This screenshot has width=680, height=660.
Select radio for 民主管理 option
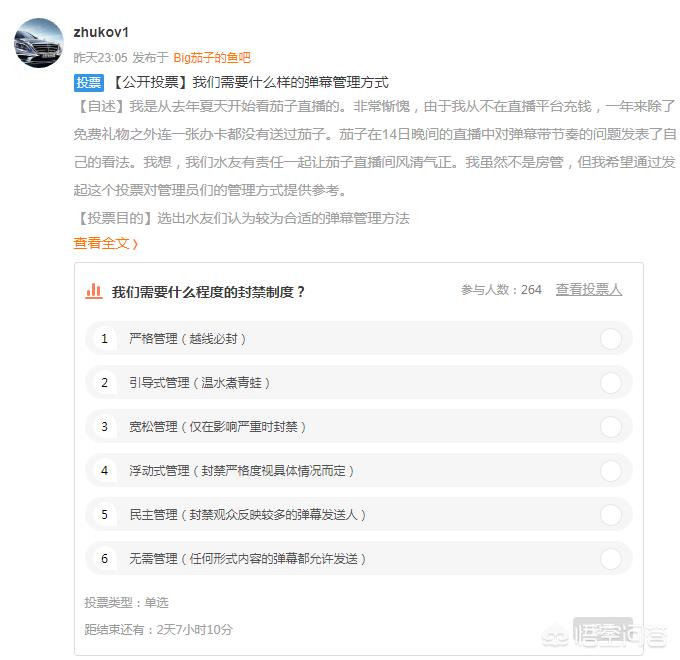click(x=610, y=515)
